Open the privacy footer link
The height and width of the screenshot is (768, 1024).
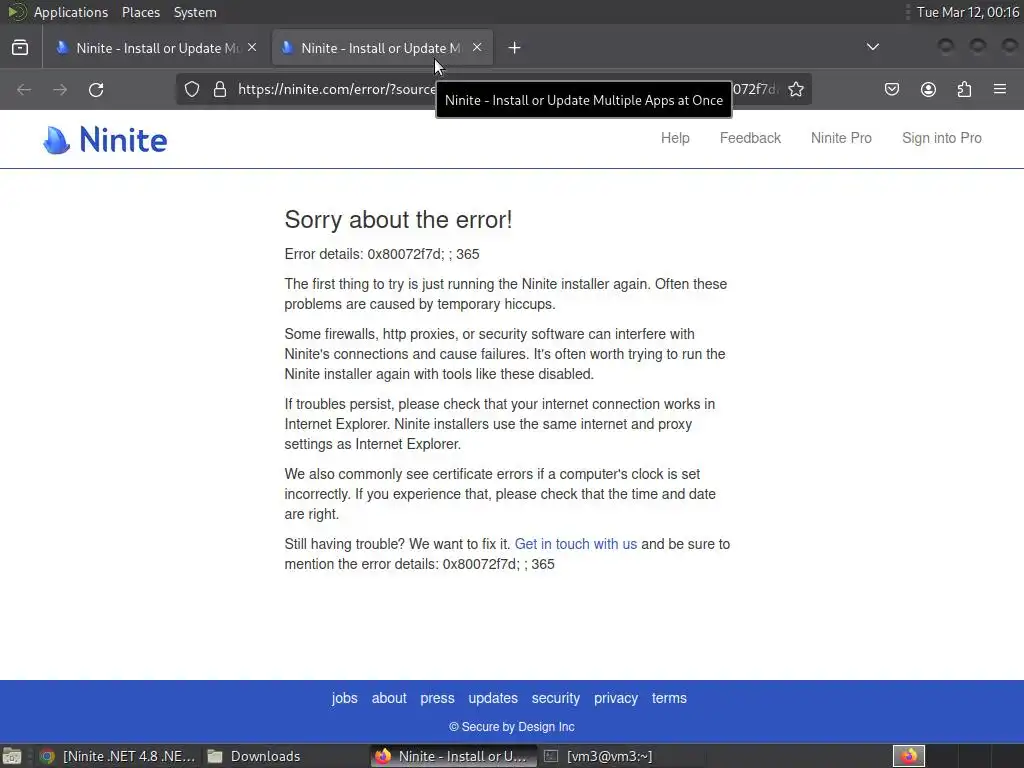pos(616,698)
